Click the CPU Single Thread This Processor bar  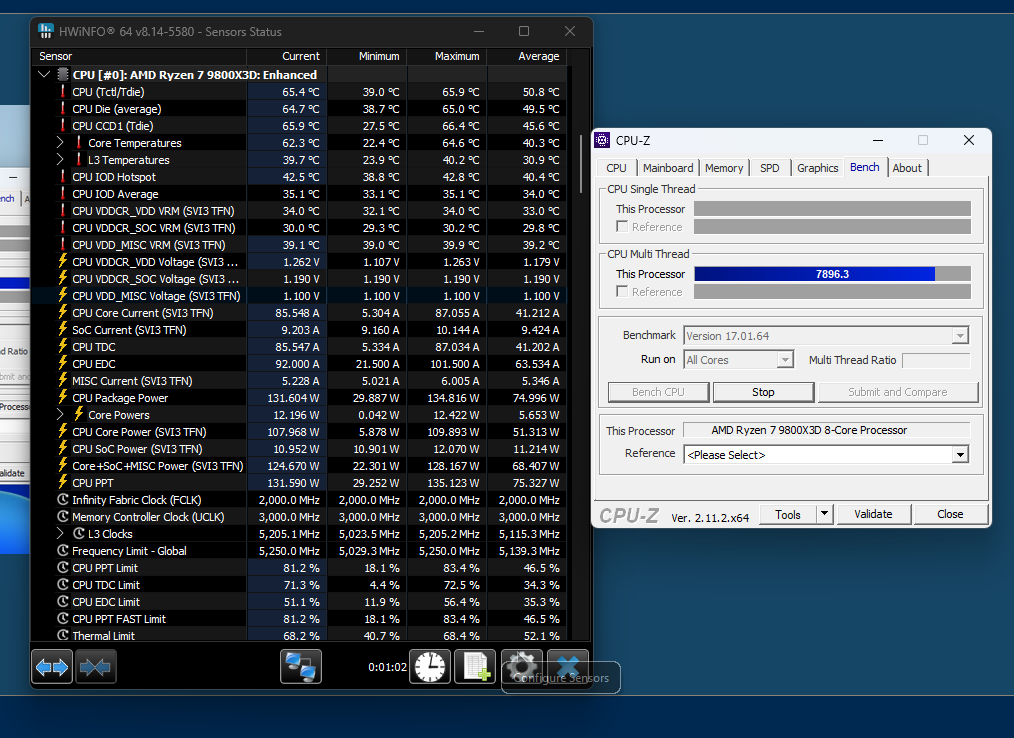click(x=832, y=208)
